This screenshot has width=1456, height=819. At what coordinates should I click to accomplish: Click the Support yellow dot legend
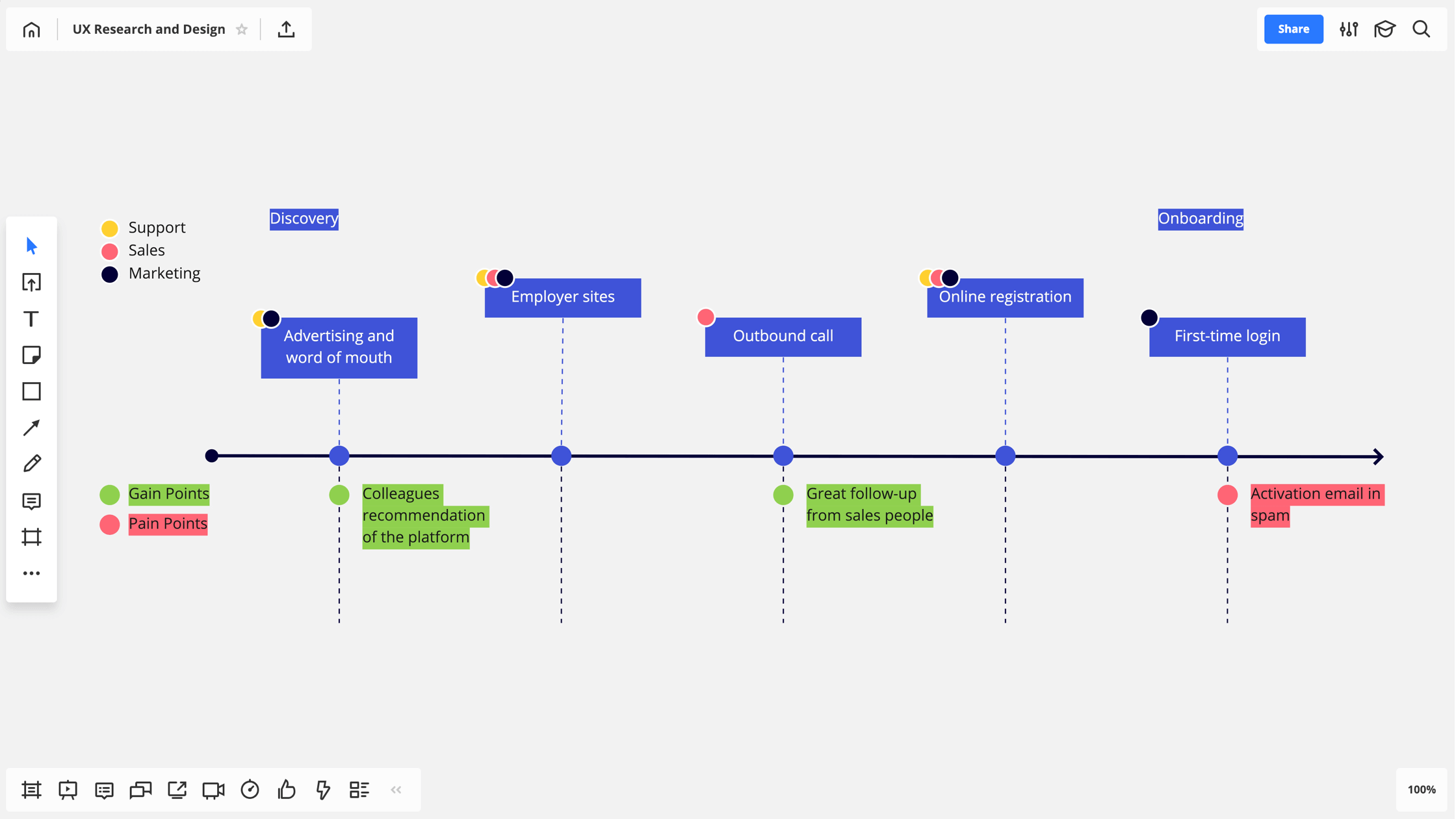(x=110, y=228)
